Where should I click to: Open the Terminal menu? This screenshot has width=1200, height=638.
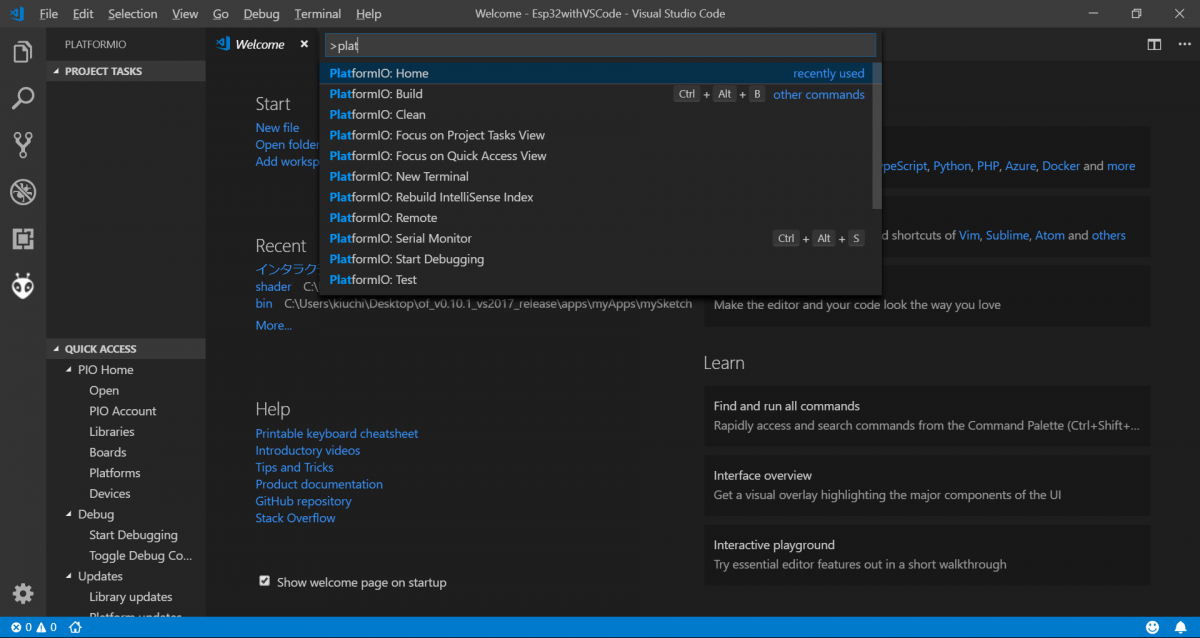[318, 14]
